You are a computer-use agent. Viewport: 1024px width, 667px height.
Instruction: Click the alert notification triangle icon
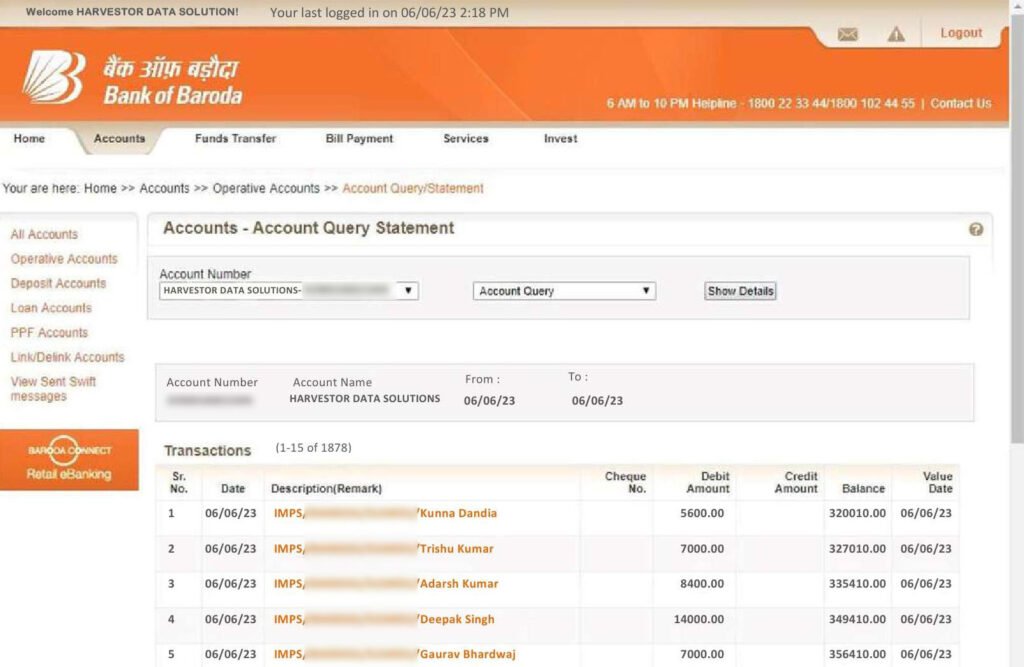point(897,33)
